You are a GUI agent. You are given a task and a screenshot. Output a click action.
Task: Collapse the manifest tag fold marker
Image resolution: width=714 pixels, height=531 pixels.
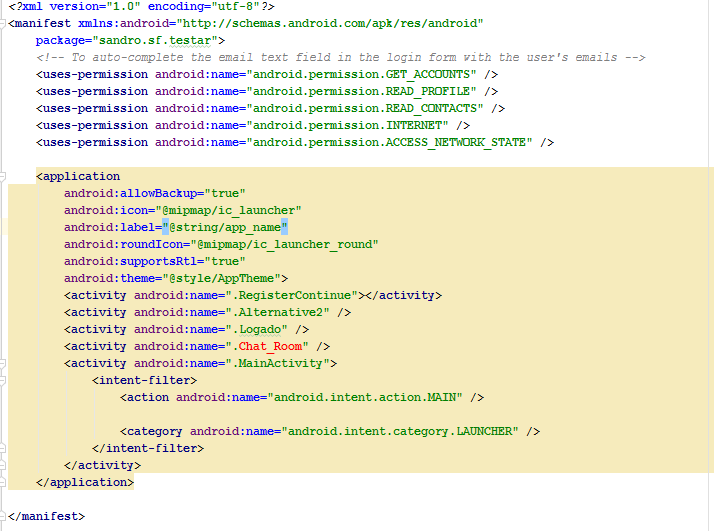click(2, 23)
